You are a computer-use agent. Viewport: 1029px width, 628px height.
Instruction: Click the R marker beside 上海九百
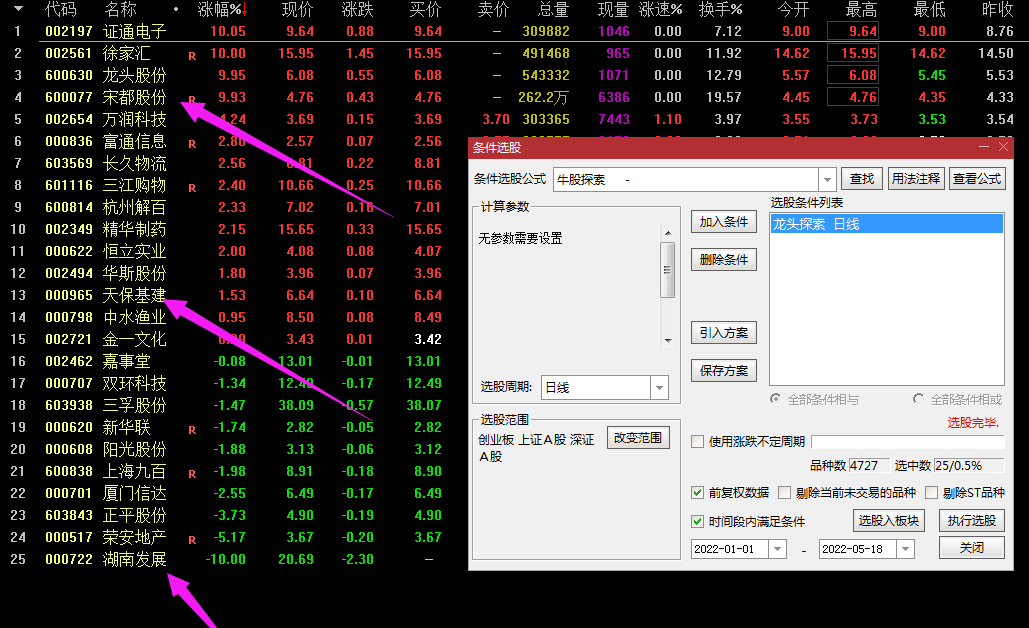pyautogui.click(x=192, y=474)
